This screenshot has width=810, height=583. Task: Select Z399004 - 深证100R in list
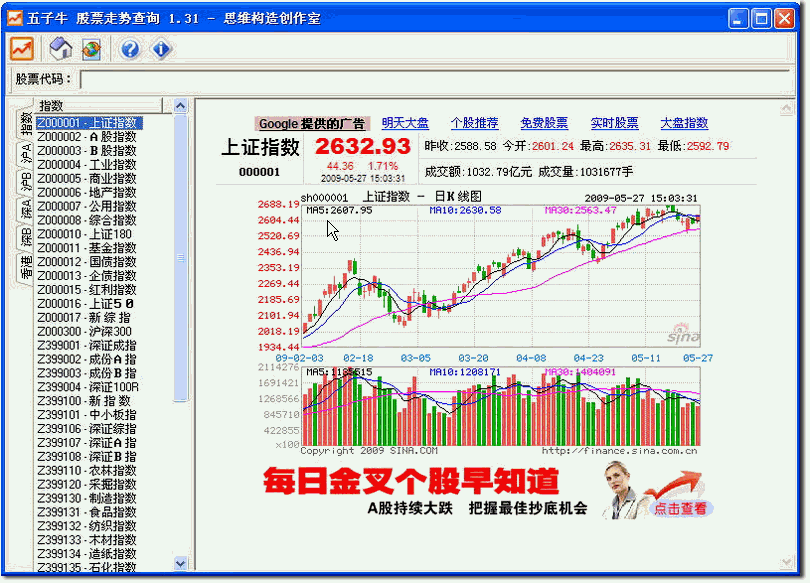click(88, 388)
